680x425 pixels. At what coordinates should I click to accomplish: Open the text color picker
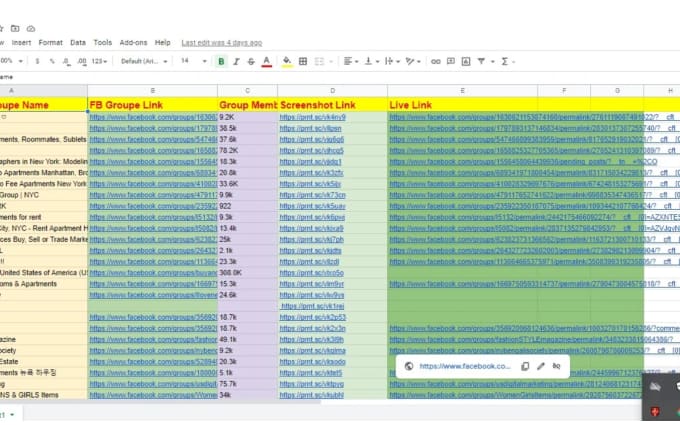point(267,62)
